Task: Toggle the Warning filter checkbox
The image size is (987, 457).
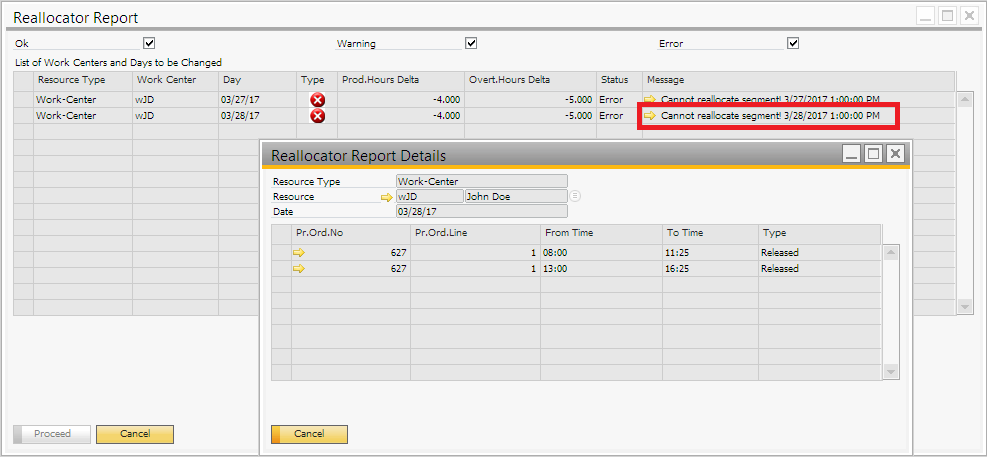Action: (x=471, y=43)
